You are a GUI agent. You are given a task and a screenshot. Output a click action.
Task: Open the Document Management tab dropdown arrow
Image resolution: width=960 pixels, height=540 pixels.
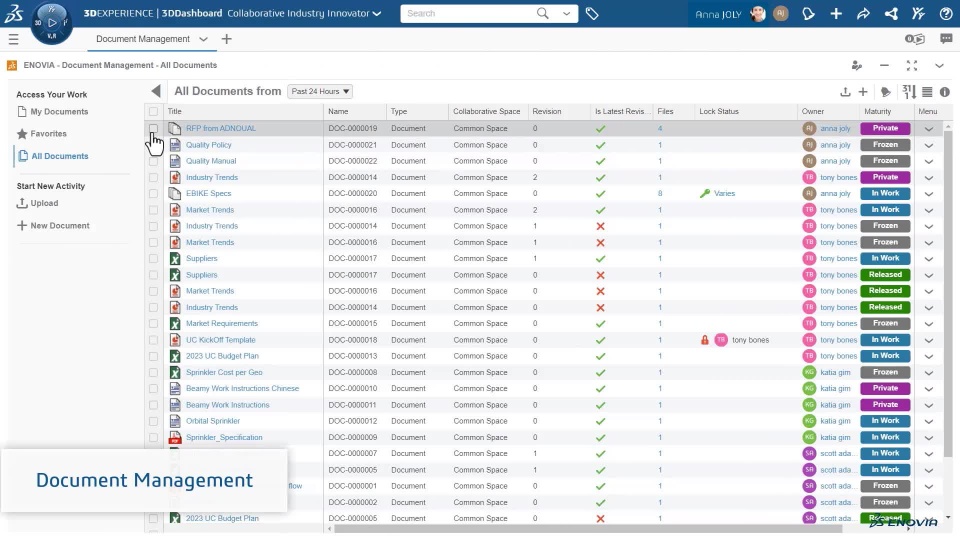click(203, 39)
